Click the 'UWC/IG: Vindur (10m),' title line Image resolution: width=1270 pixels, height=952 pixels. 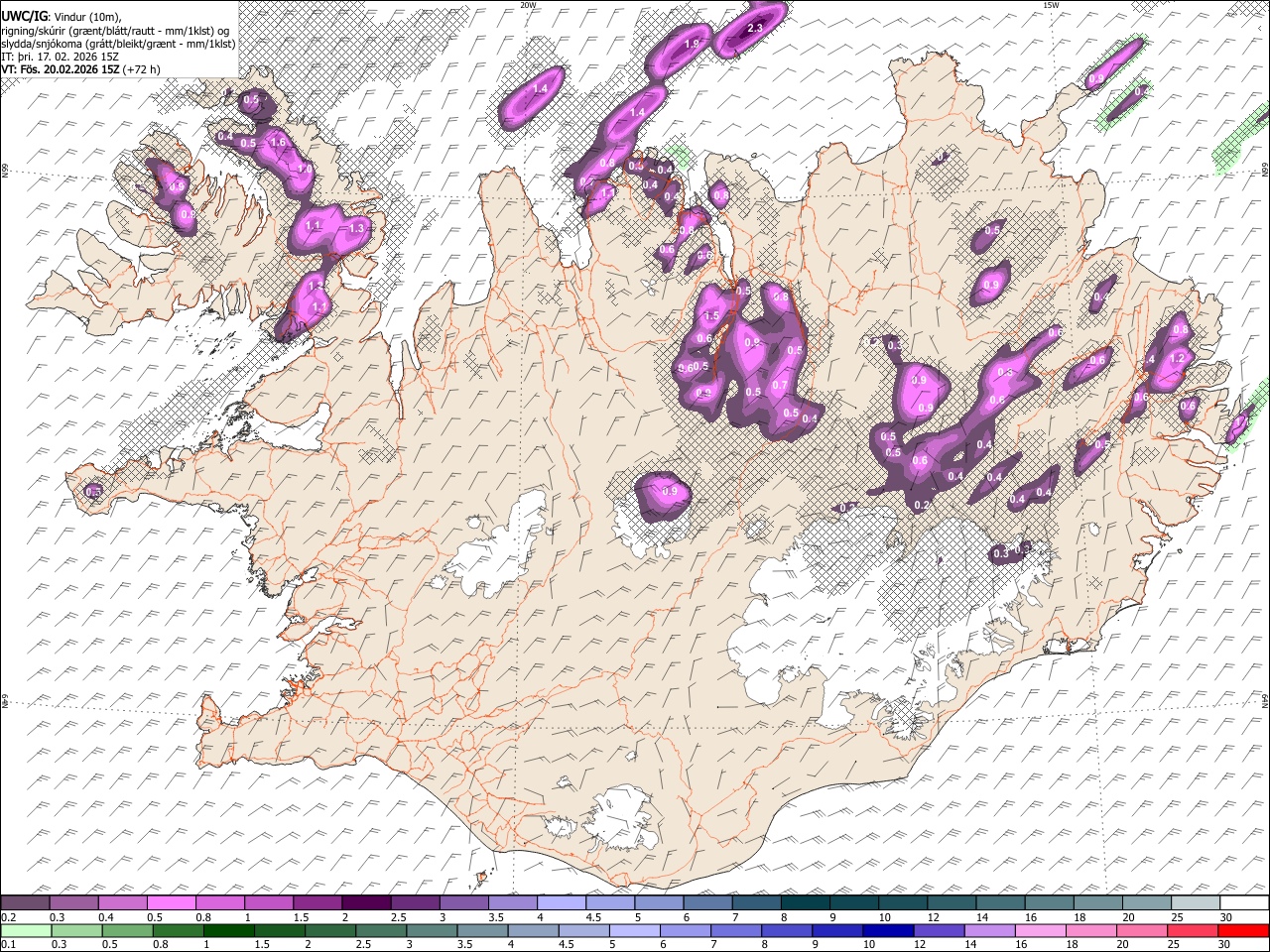(x=61, y=17)
